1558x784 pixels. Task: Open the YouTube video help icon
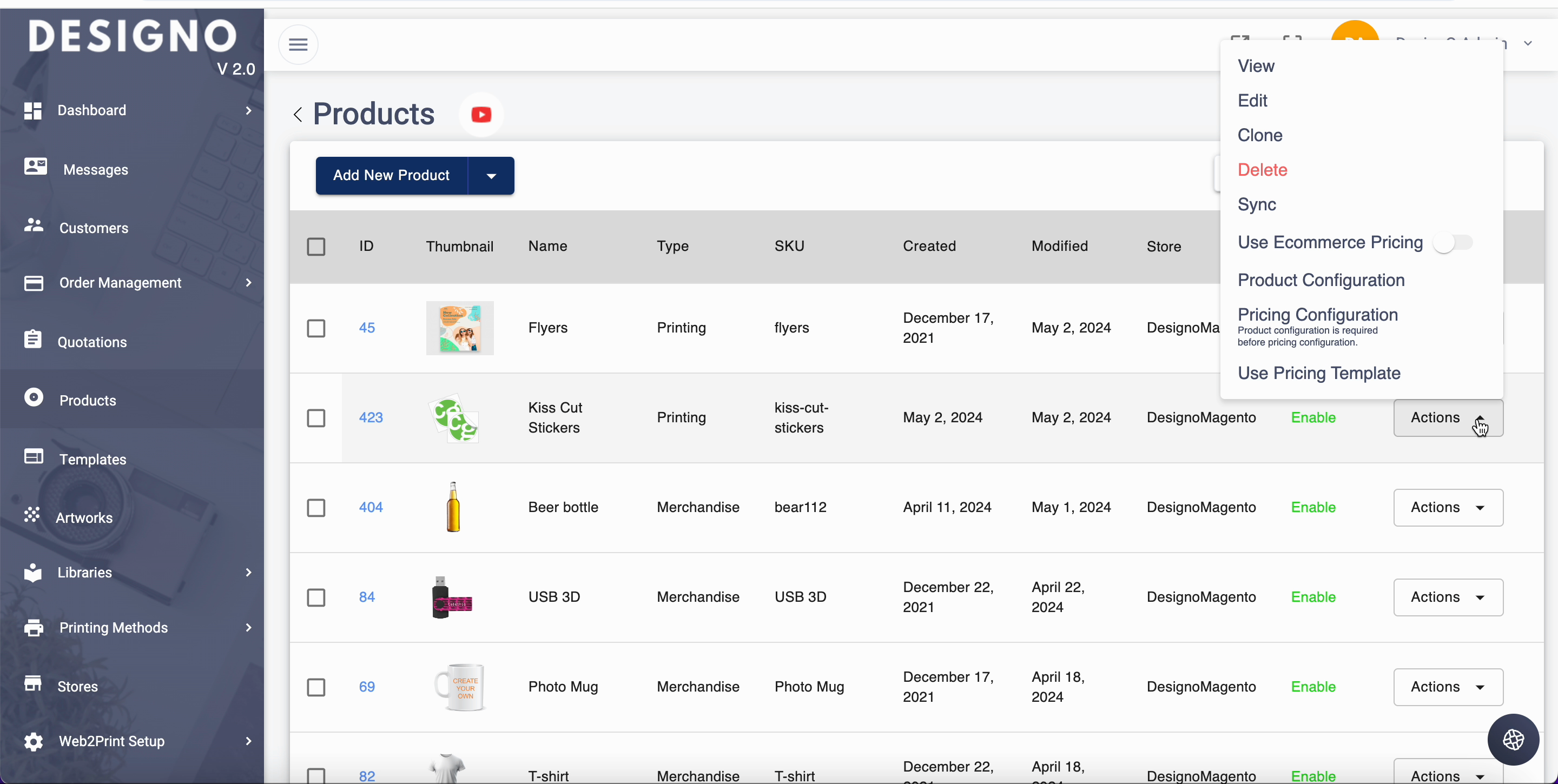pyautogui.click(x=481, y=114)
